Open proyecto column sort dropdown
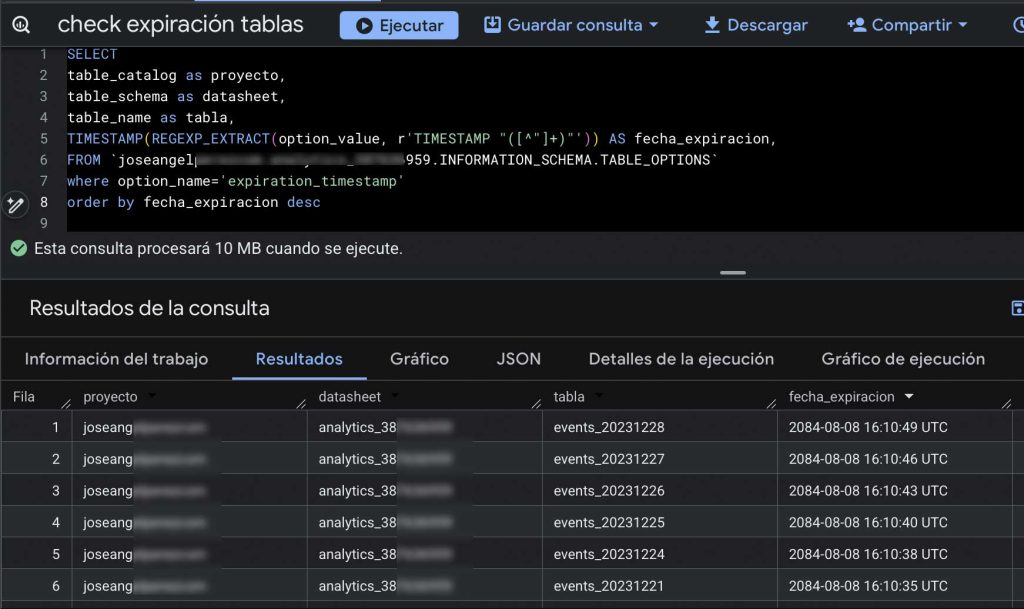The height and width of the screenshot is (609, 1024). (x=152, y=396)
